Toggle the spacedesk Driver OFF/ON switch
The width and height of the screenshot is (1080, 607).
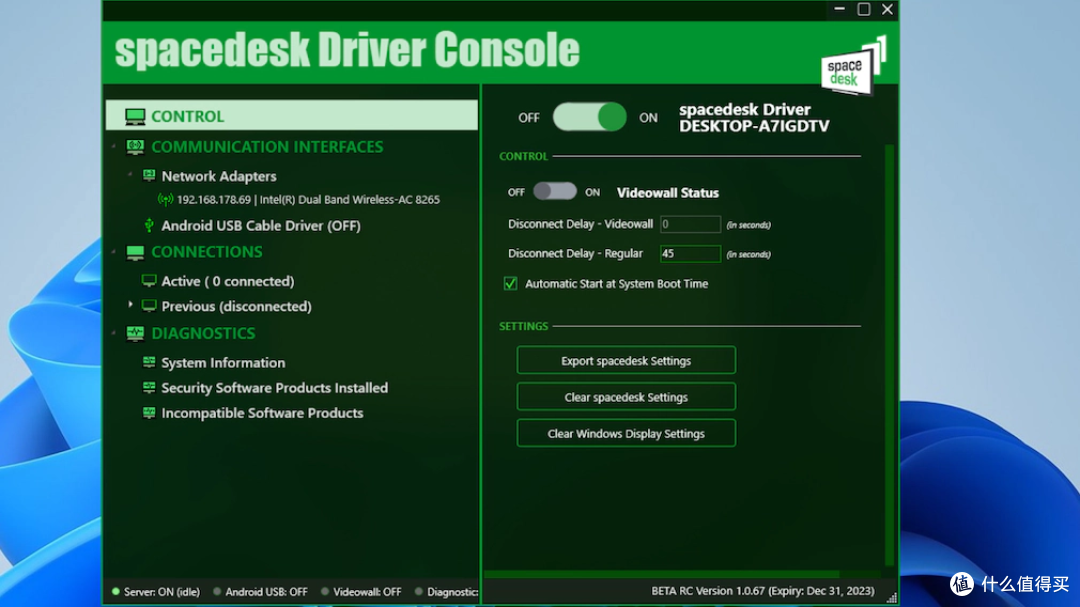590,117
